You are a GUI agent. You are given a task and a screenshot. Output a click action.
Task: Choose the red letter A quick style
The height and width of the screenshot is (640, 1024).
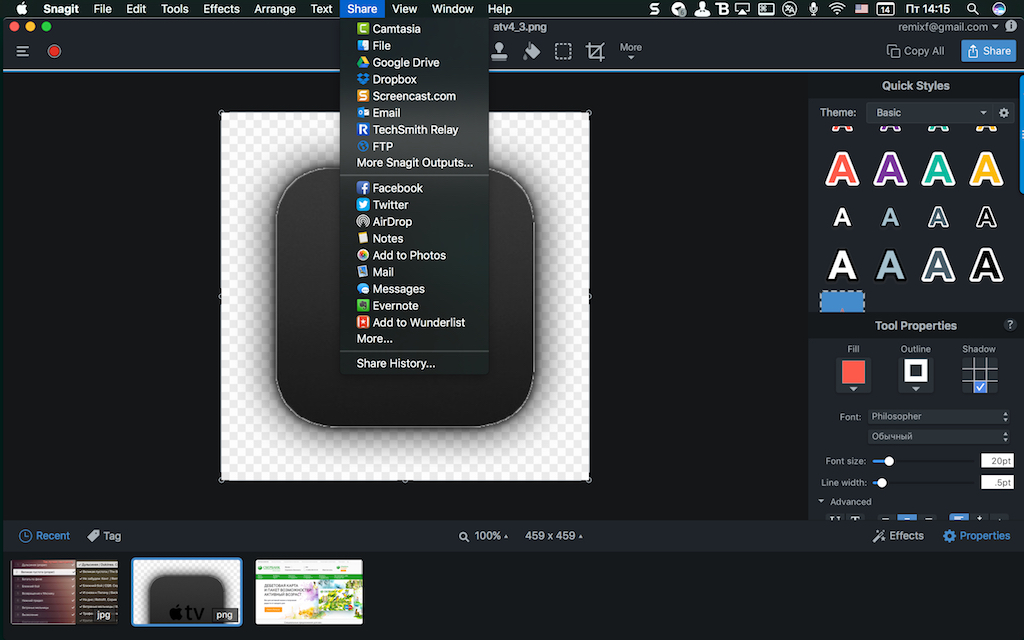(x=842, y=169)
